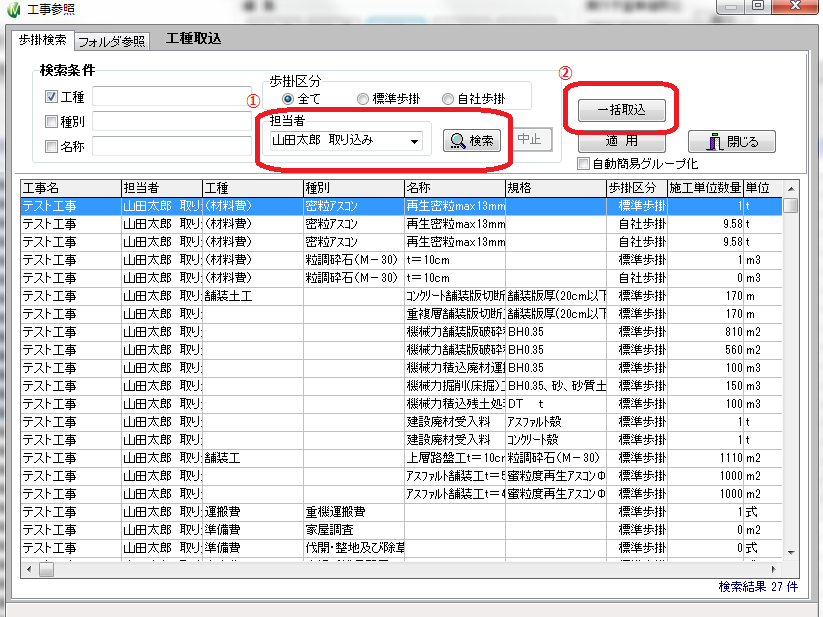
Task: Click the magnifier icon on the 検索 button
Action: click(x=458, y=141)
